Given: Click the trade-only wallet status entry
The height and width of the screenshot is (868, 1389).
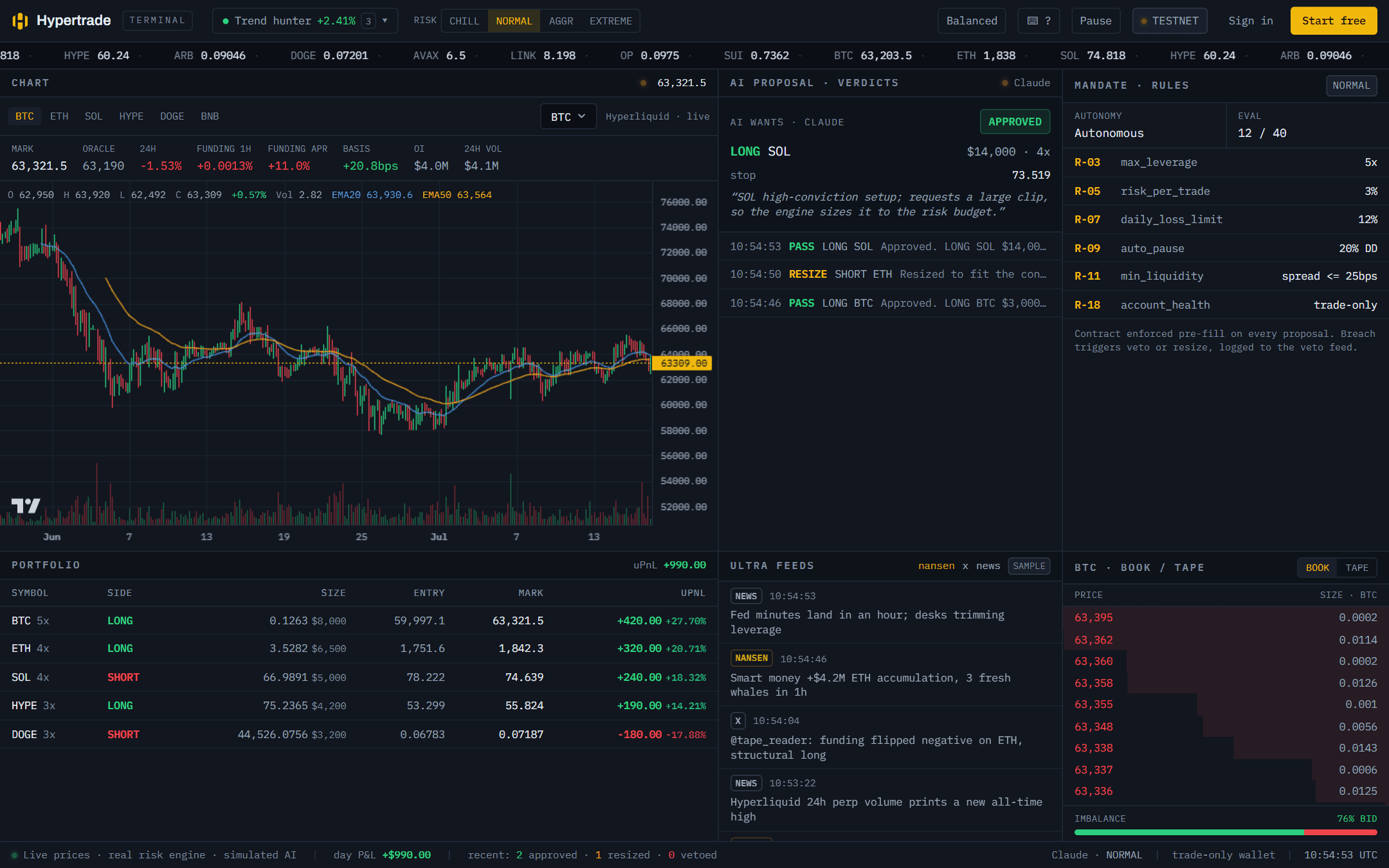Looking at the screenshot, I should (1223, 855).
